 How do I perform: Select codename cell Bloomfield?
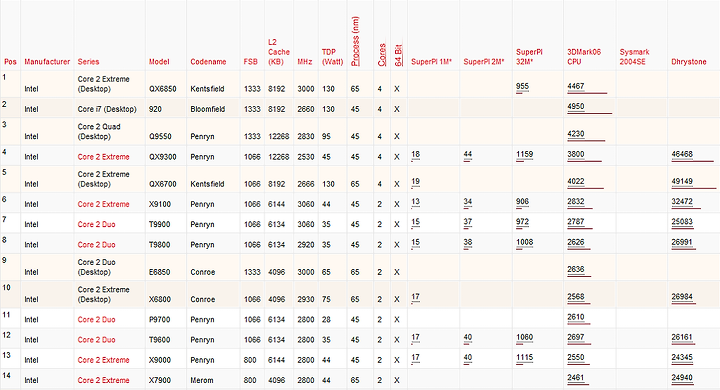pyautogui.click(x=208, y=109)
